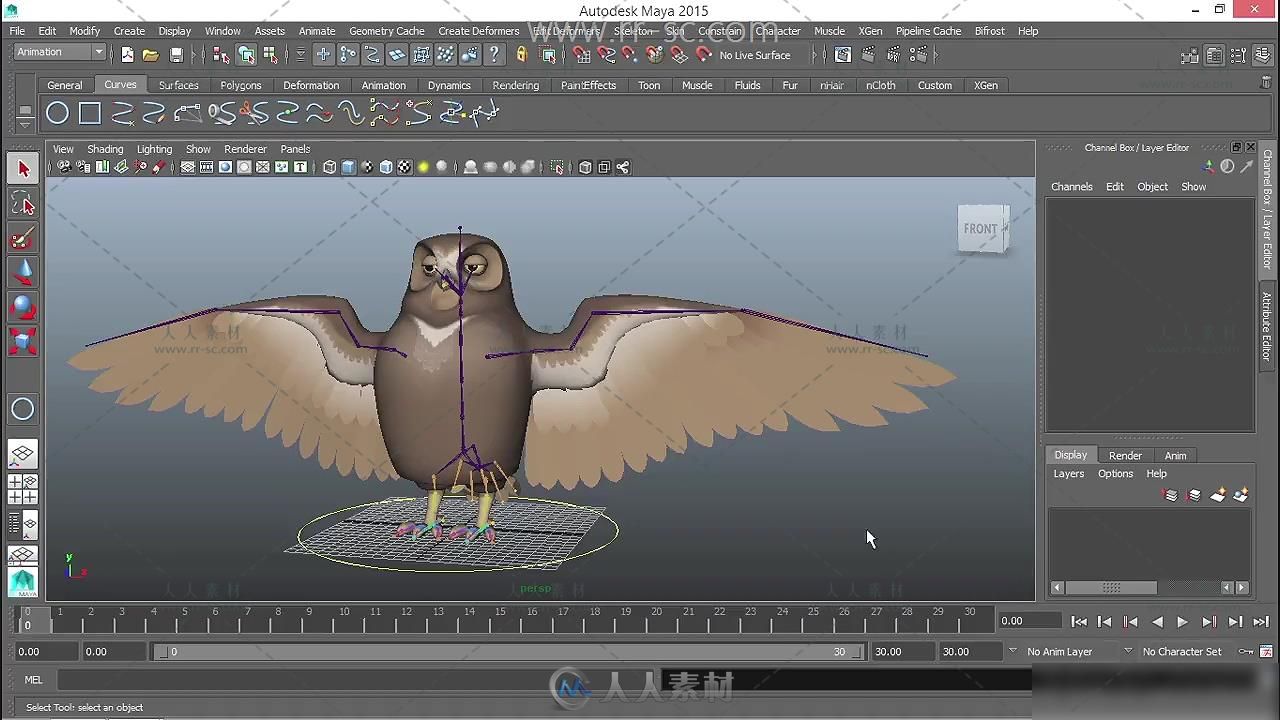Go to end of playback range
The width and height of the screenshot is (1280, 720).
pyautogui.click(x=1261, y=622)
